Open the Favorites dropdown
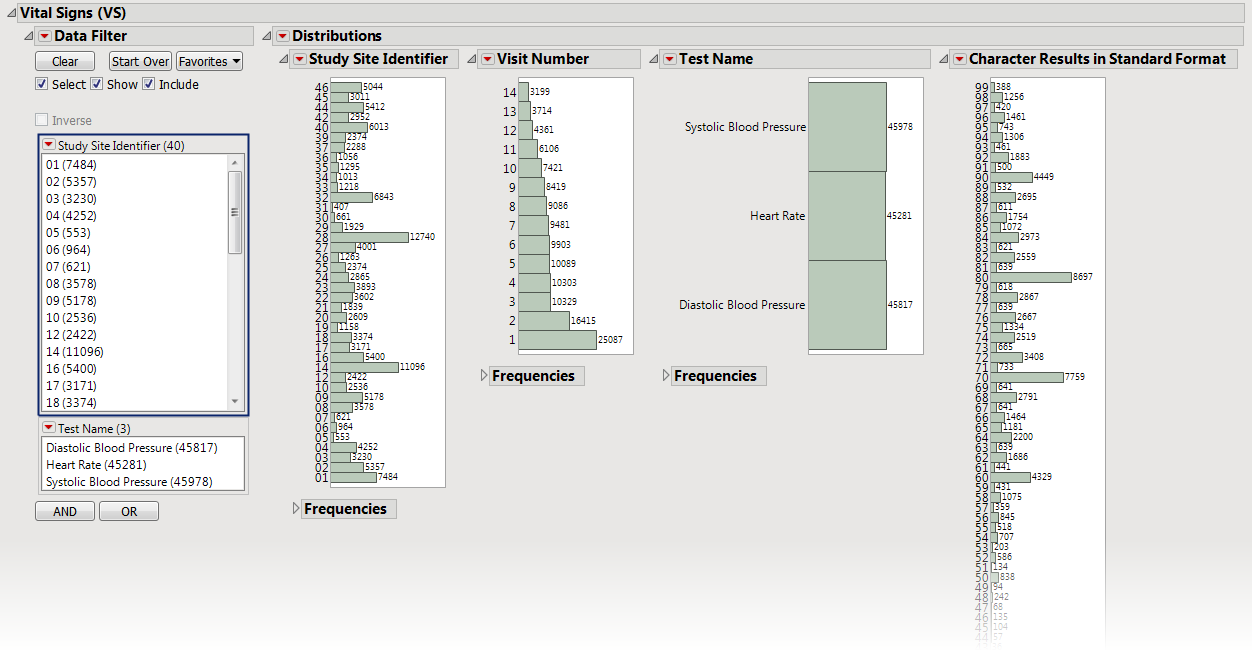Screen dimensions: 1252x651 209,62
